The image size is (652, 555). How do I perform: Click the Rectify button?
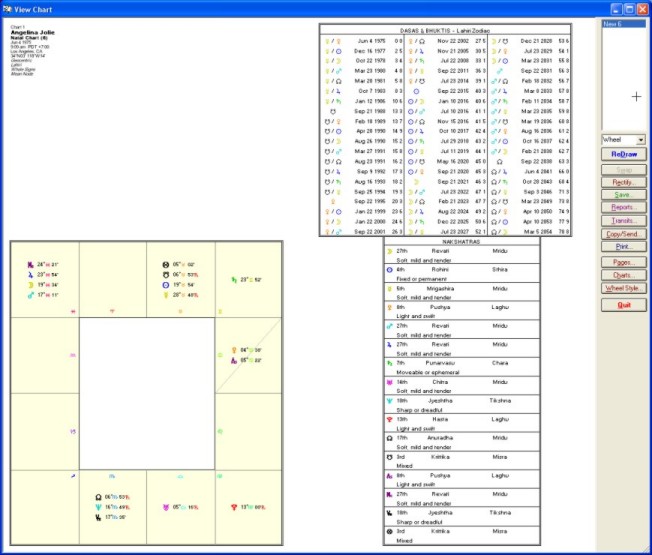coord(624,182)
